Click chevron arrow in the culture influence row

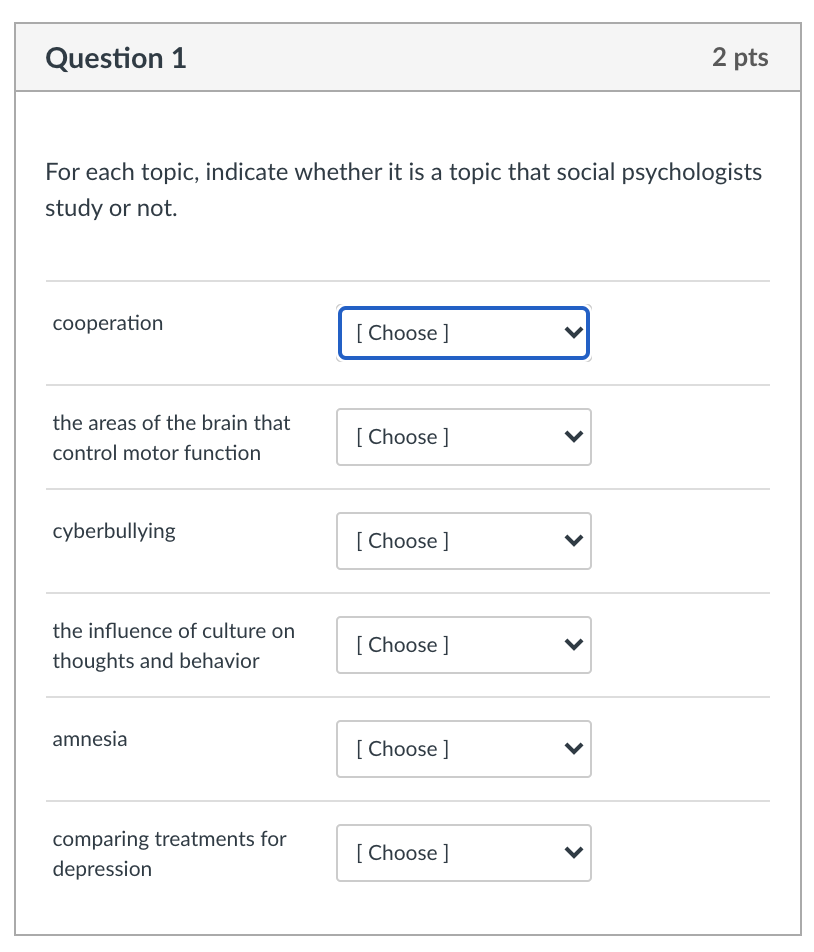tap(573, 645)
